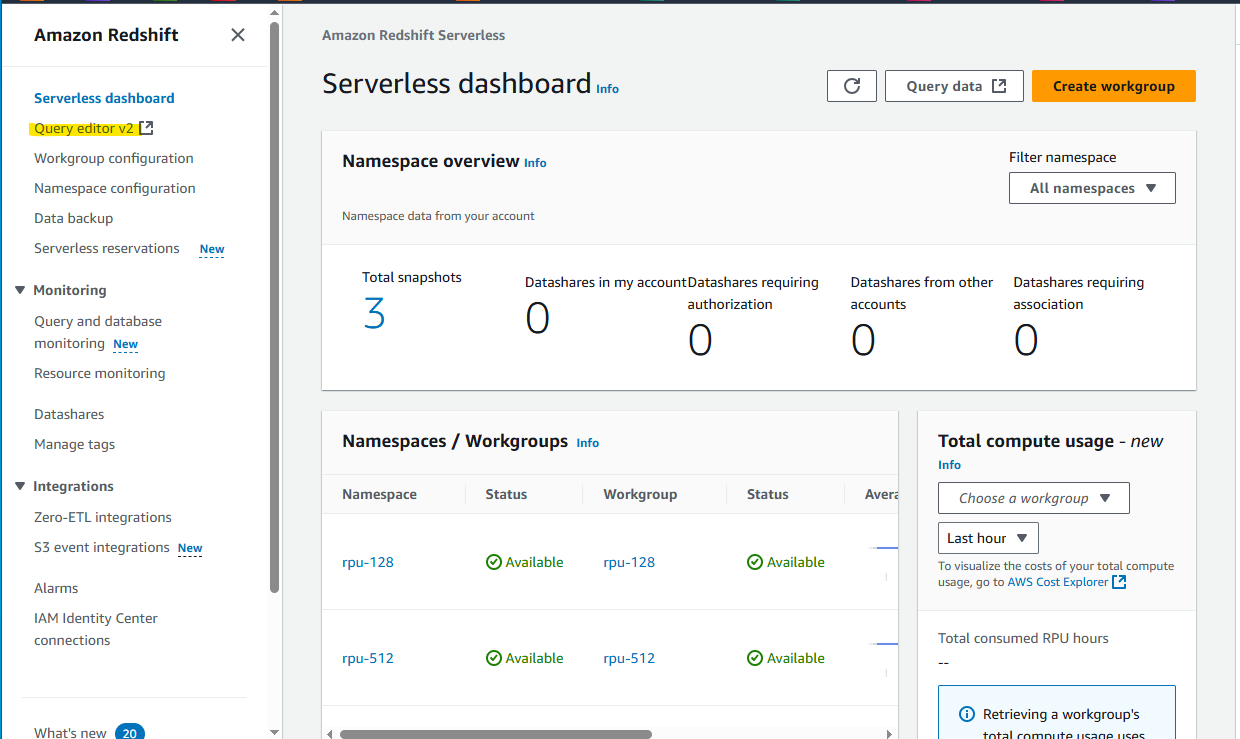Open Resource monitoring
The width and height of the screenshot is (1240, 739).
click(x=100, y=373)
